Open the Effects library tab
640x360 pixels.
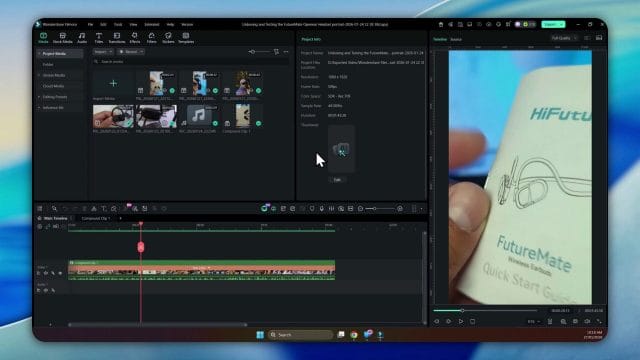point(135,38)
